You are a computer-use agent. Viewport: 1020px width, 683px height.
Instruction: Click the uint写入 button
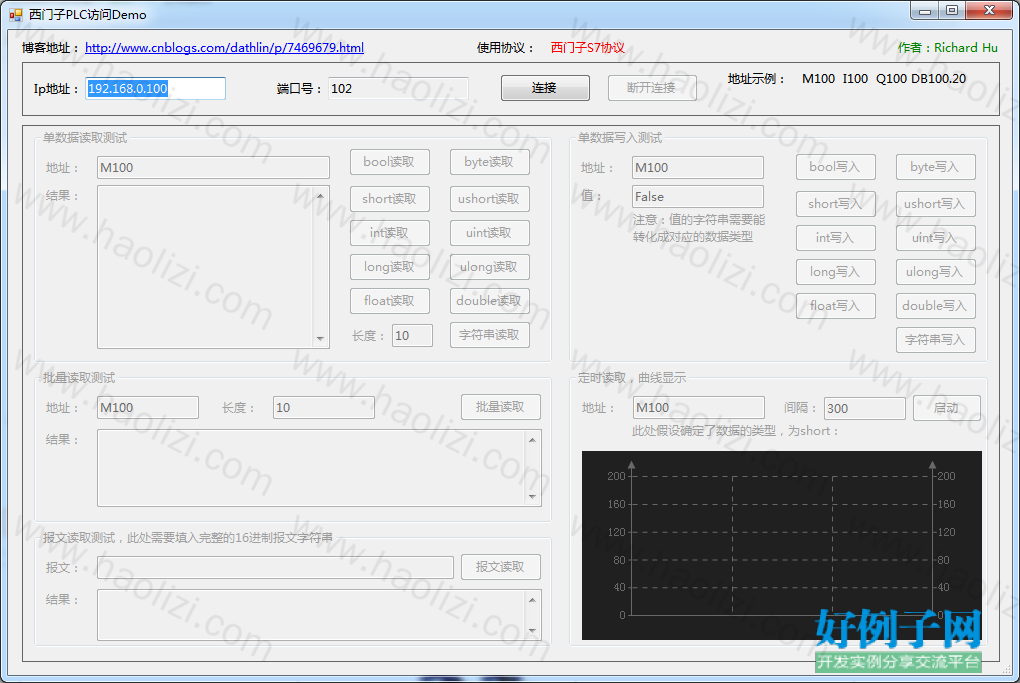click(x=935, y=238)
